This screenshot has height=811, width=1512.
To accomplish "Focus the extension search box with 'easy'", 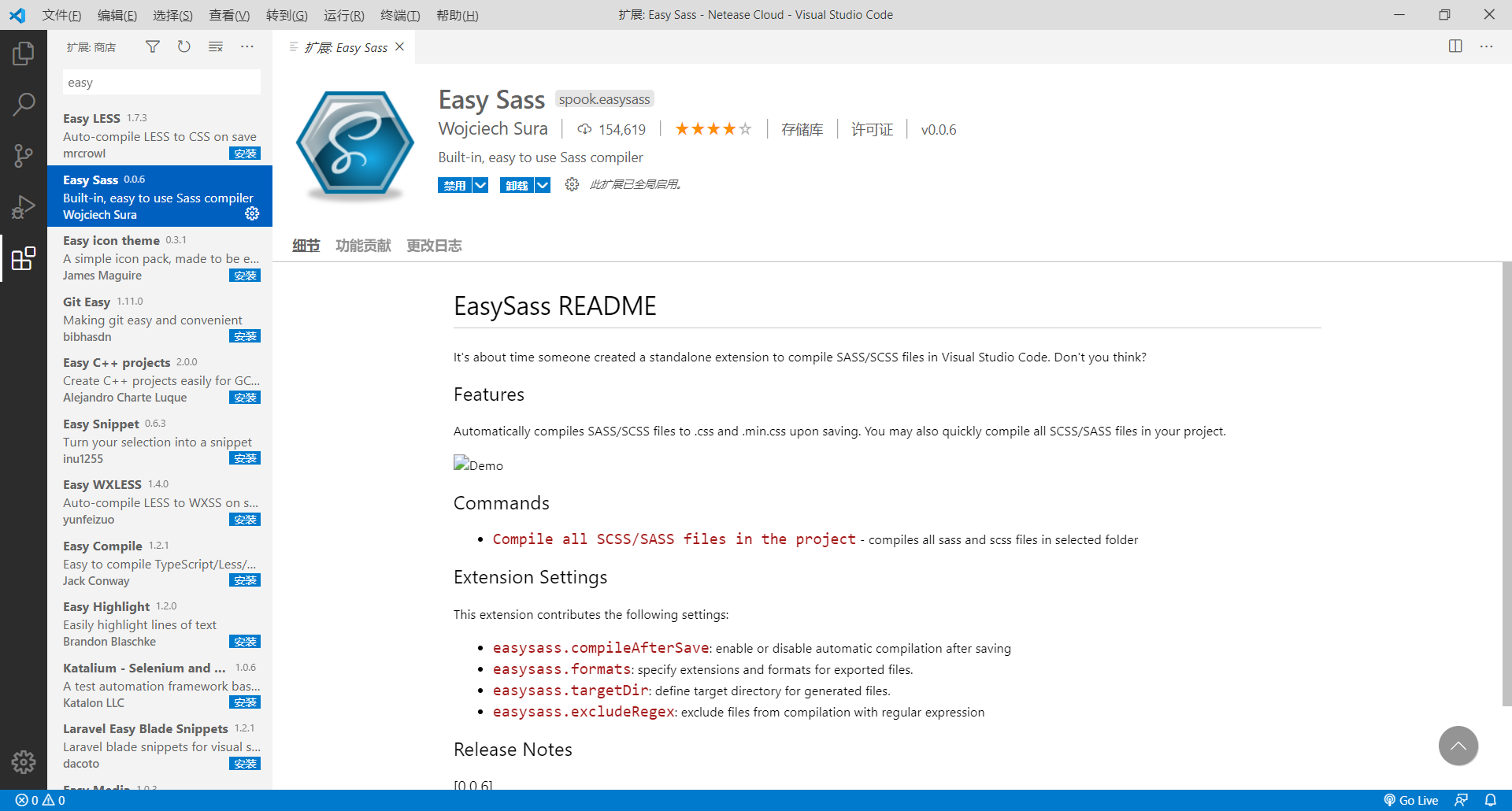I will [x=161, y=82].
